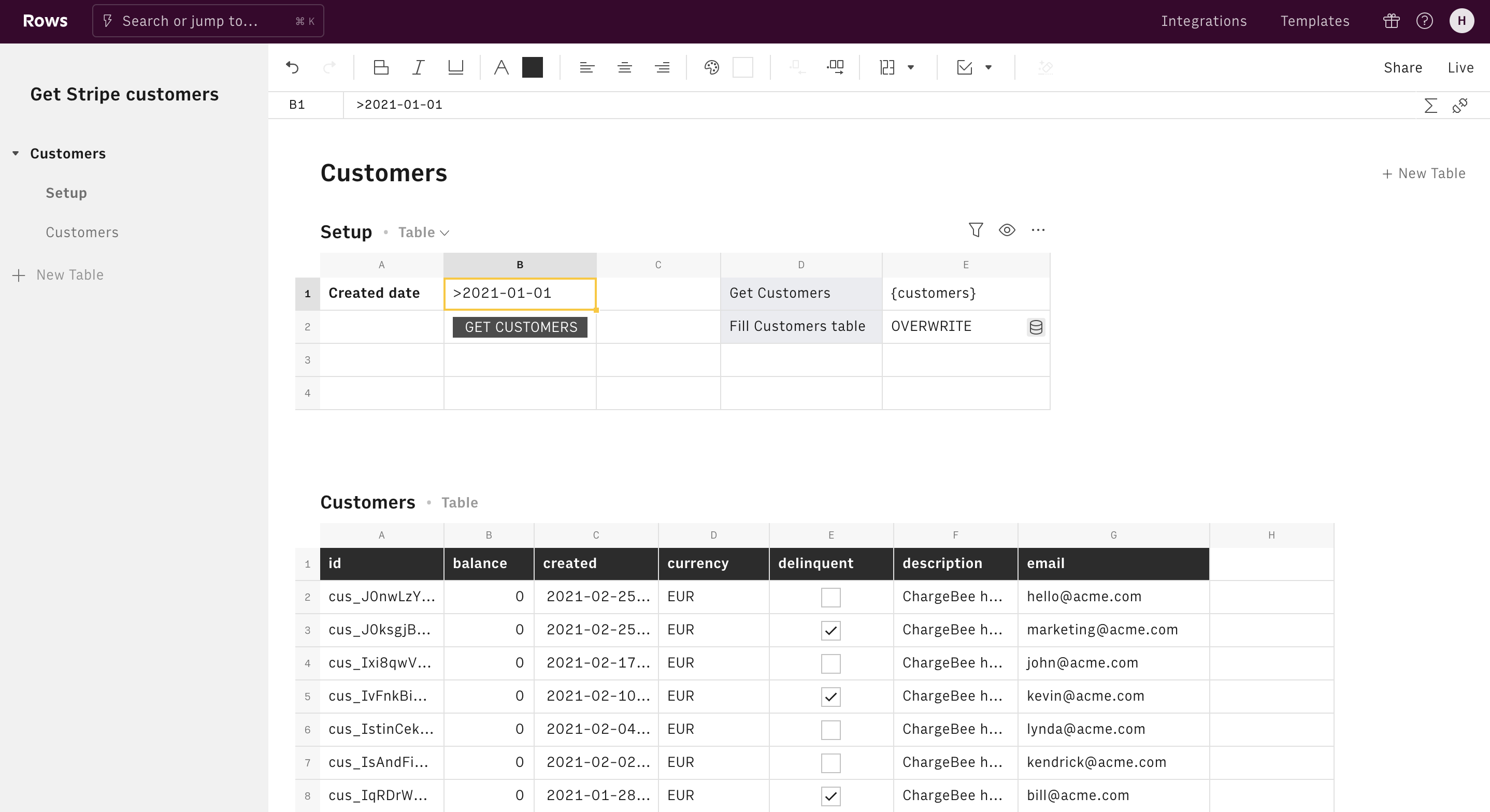Viewport: 1490px width, 812px height.
Task: Open the Setup table three-dots menu
Action: [x=1038, y=230]
